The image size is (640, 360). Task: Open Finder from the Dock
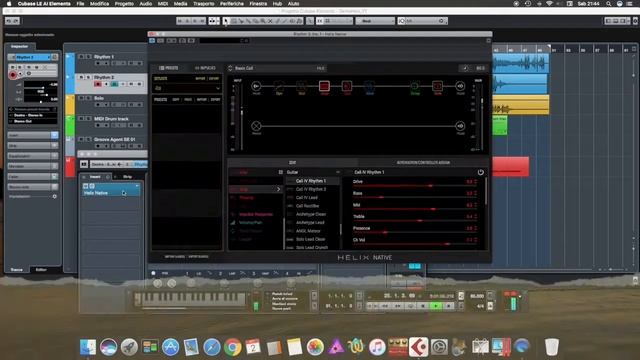tap(88, 347)
